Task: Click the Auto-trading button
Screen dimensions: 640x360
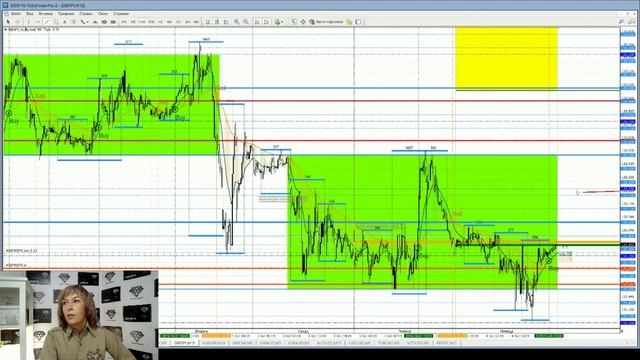Action: pos(326,22)
